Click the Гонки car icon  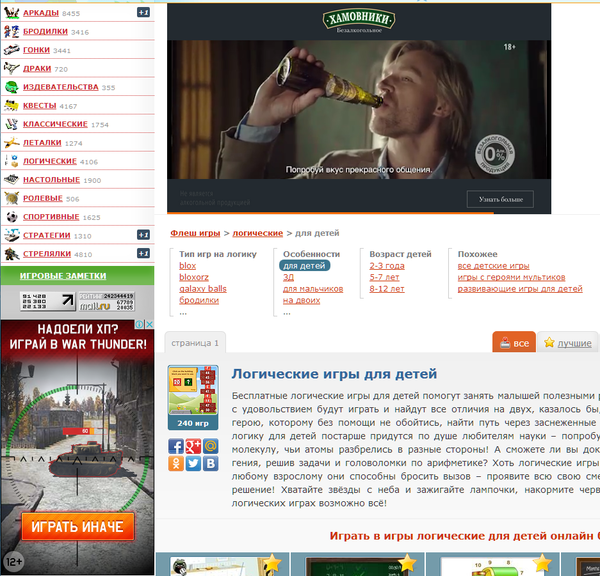coord(11,50)
